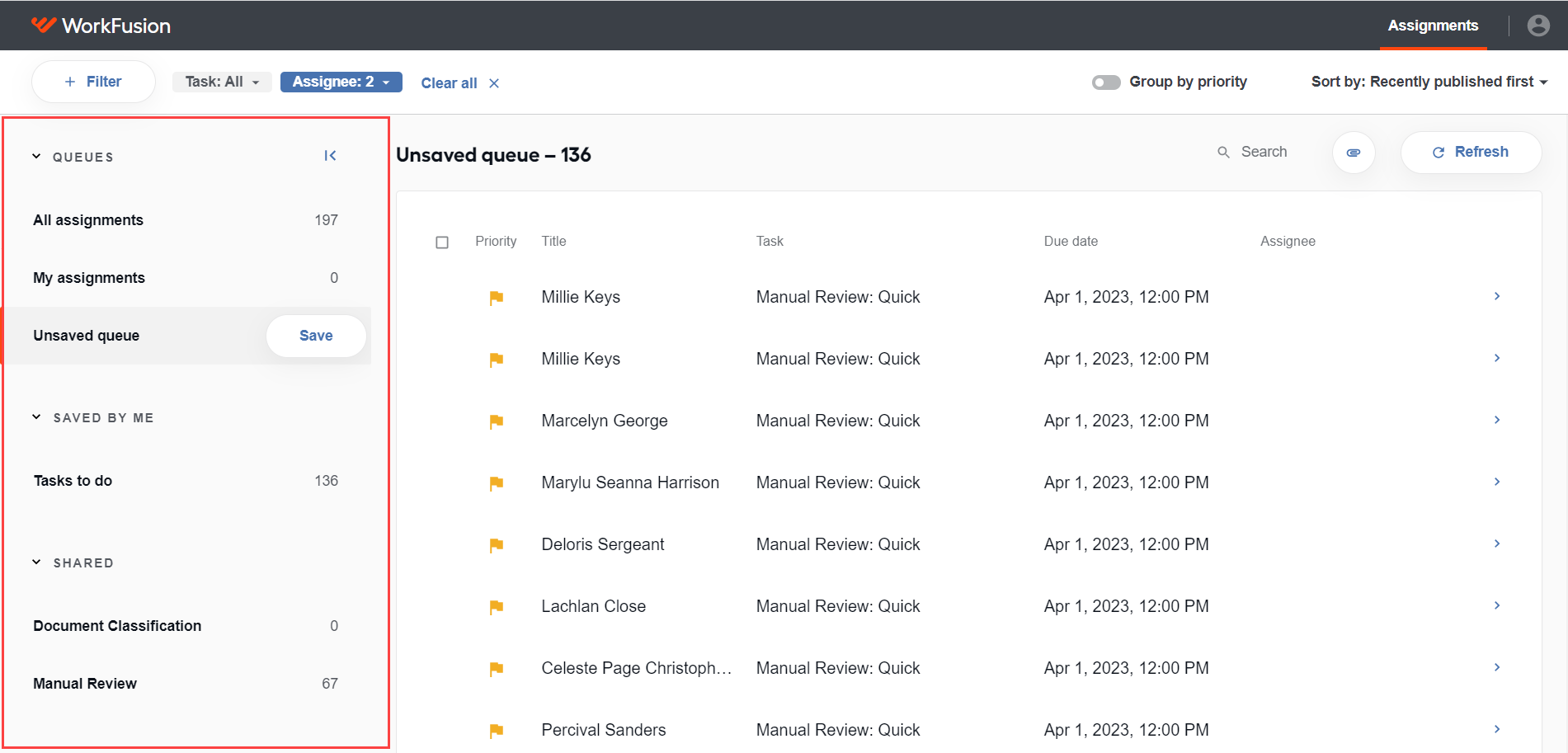Click priority flag for Percival Sanders

(497, 731)
